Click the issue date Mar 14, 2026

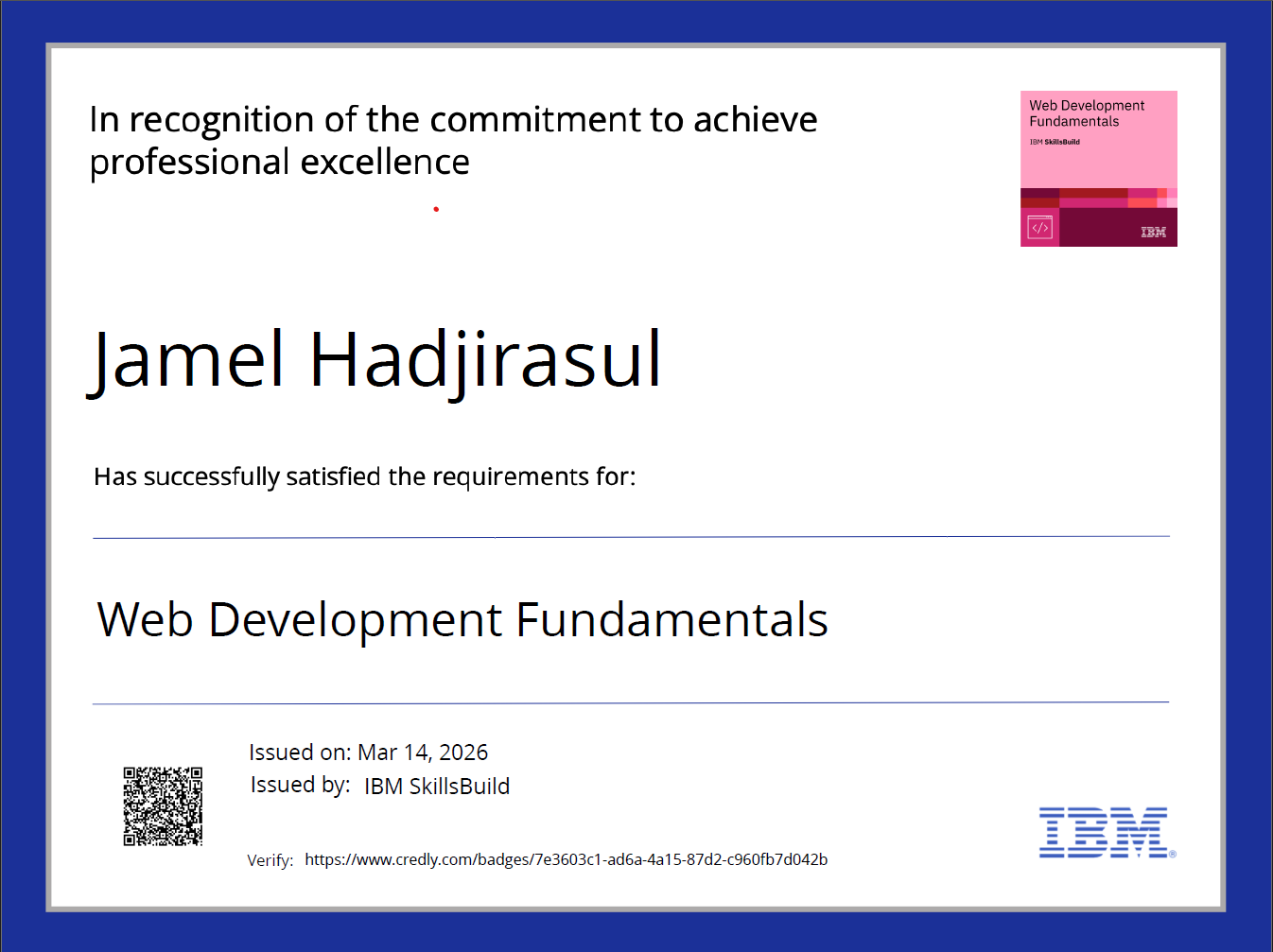[x=423, y=753]
